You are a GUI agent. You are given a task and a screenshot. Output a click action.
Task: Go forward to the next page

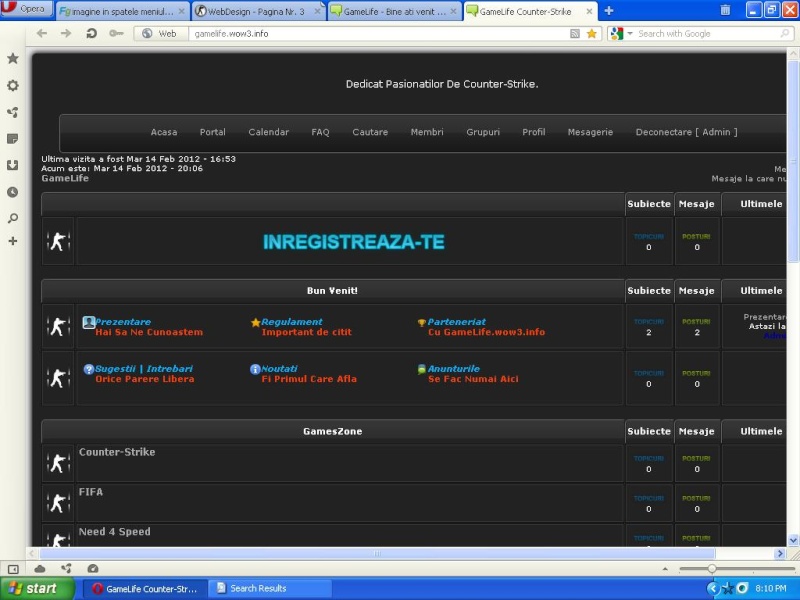pos(66,33)
